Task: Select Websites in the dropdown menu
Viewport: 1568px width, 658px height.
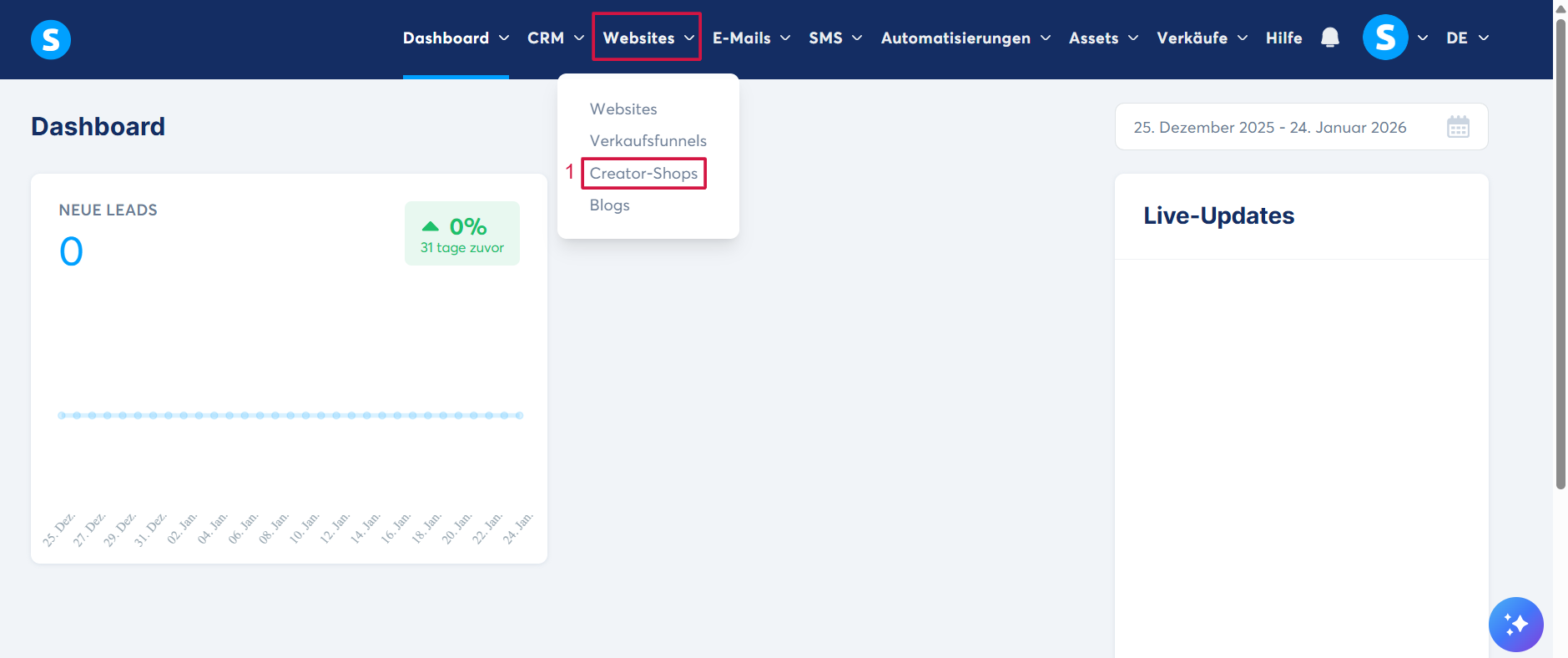Action: tap(623, 109)
